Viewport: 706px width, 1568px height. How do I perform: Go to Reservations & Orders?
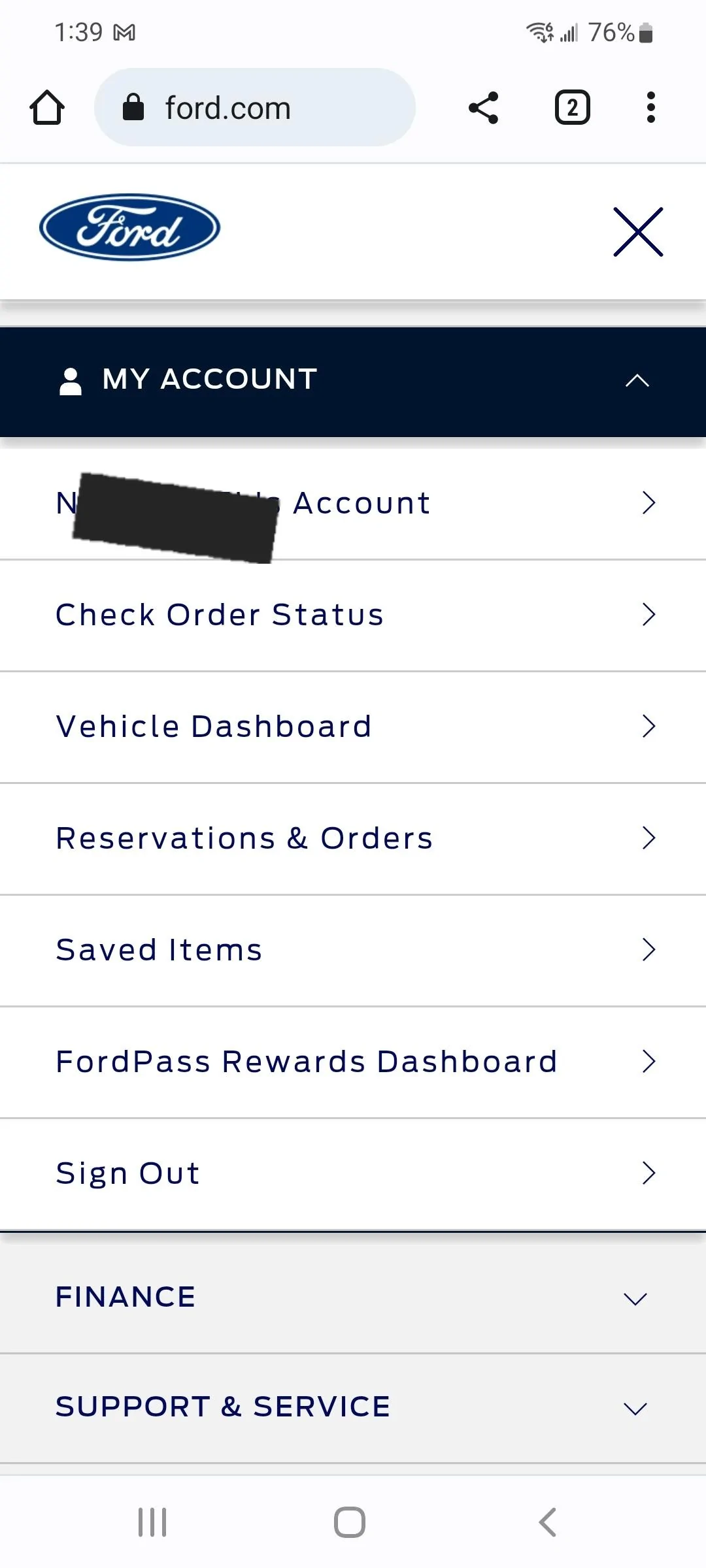(353, 839)
